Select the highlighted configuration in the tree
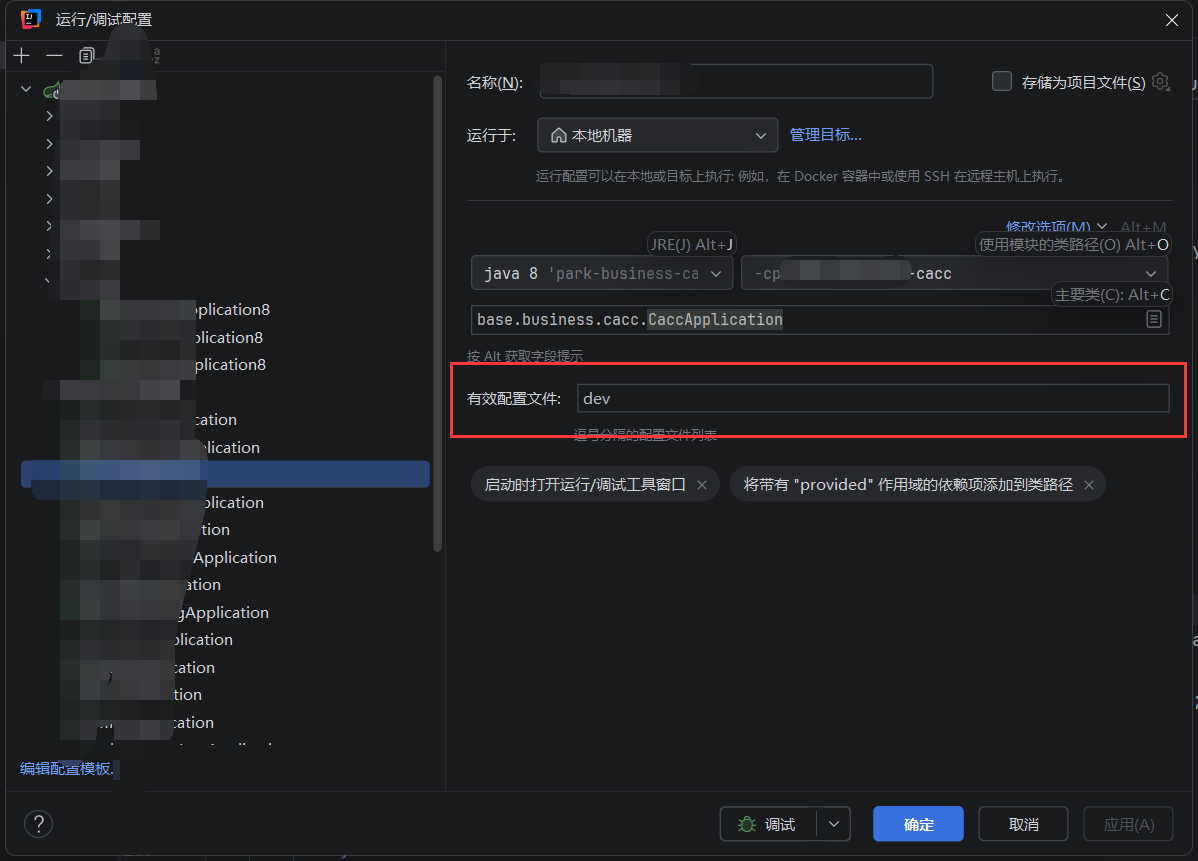The height and width of the screenshot is (861, 1198). pos(225,474)
